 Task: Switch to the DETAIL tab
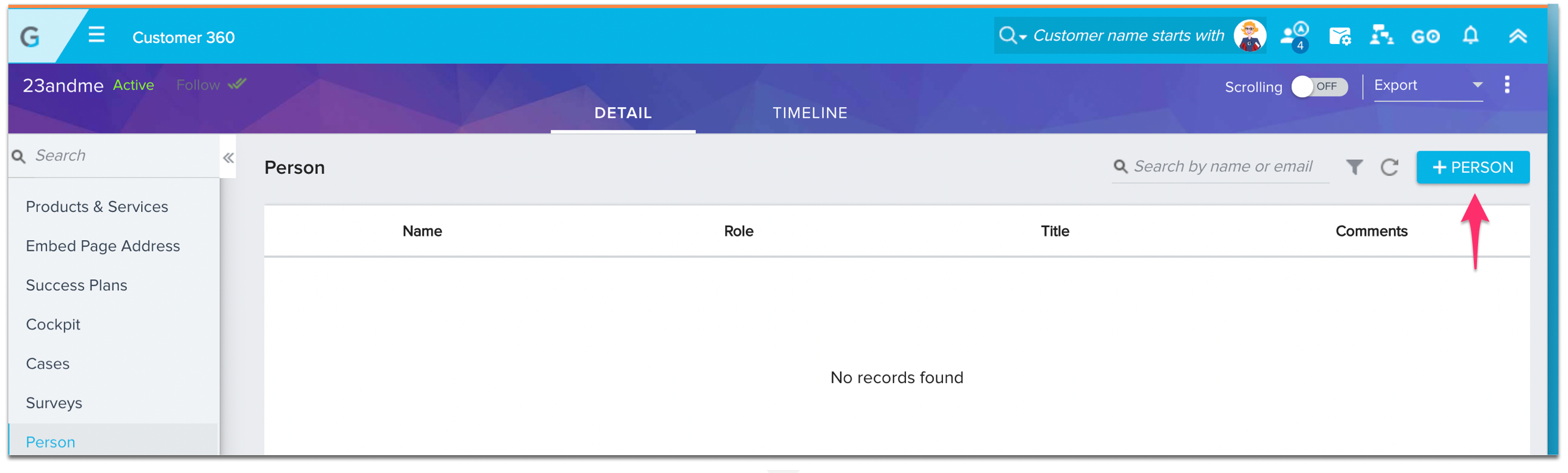[x=623, y=113]
